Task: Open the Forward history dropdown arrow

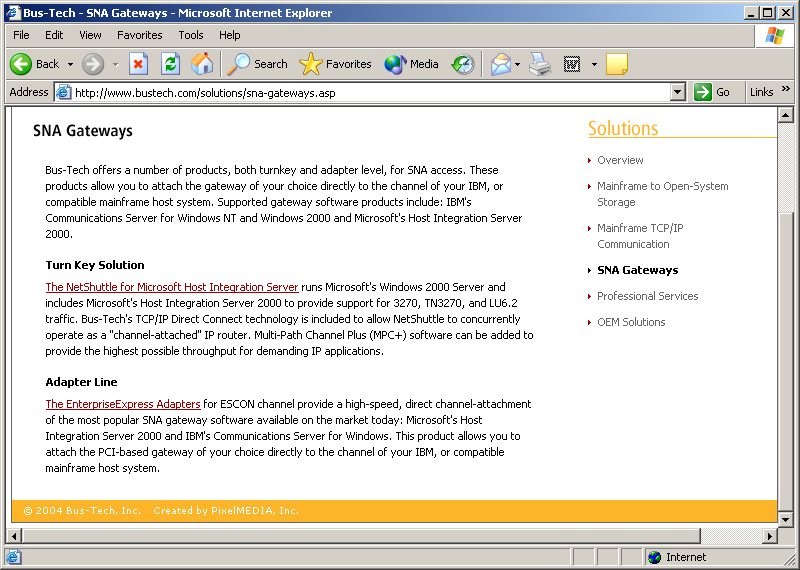Action: (x=115, y=64)
